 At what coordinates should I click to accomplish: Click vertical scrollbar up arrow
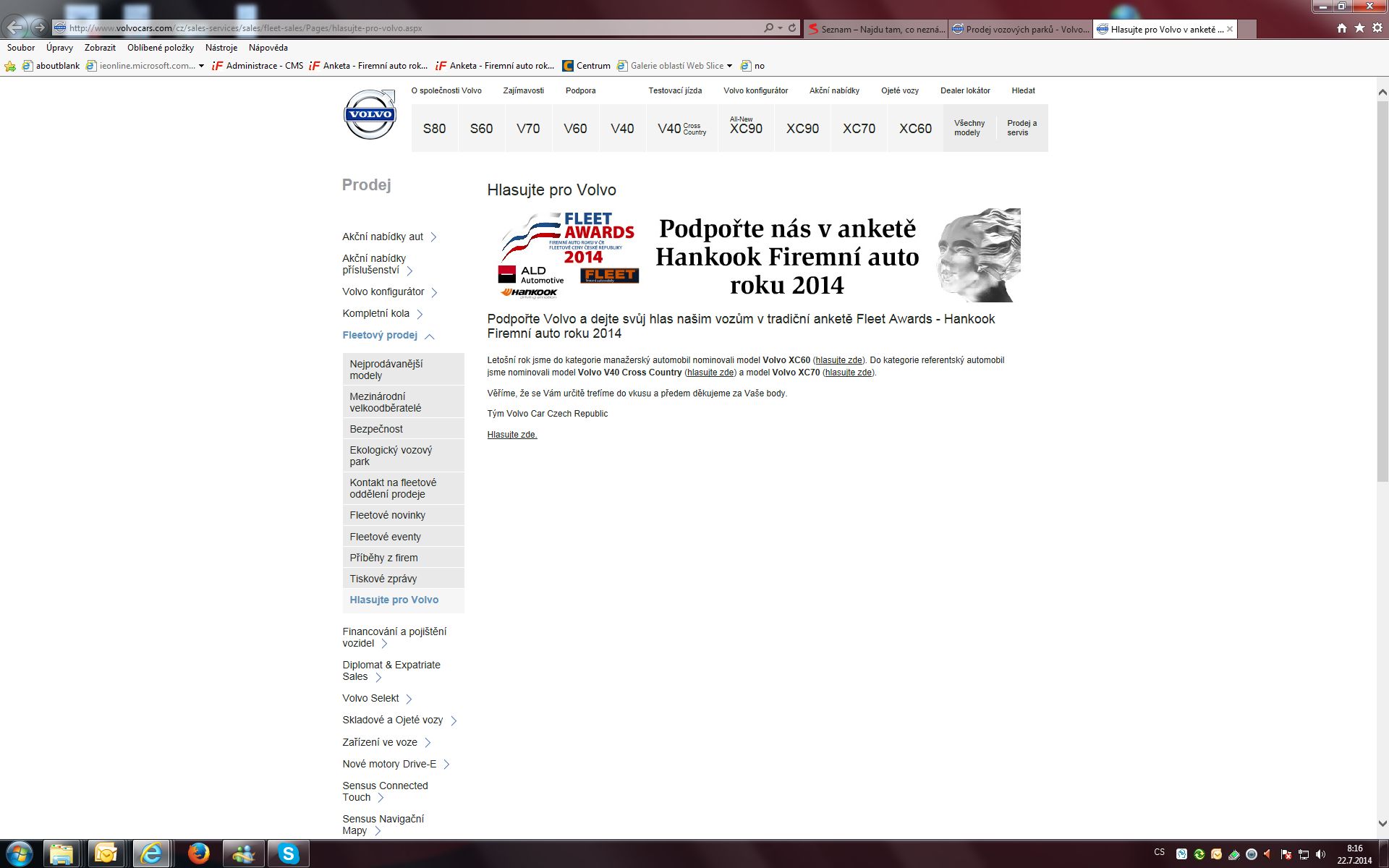click(x=1382, y=93)
